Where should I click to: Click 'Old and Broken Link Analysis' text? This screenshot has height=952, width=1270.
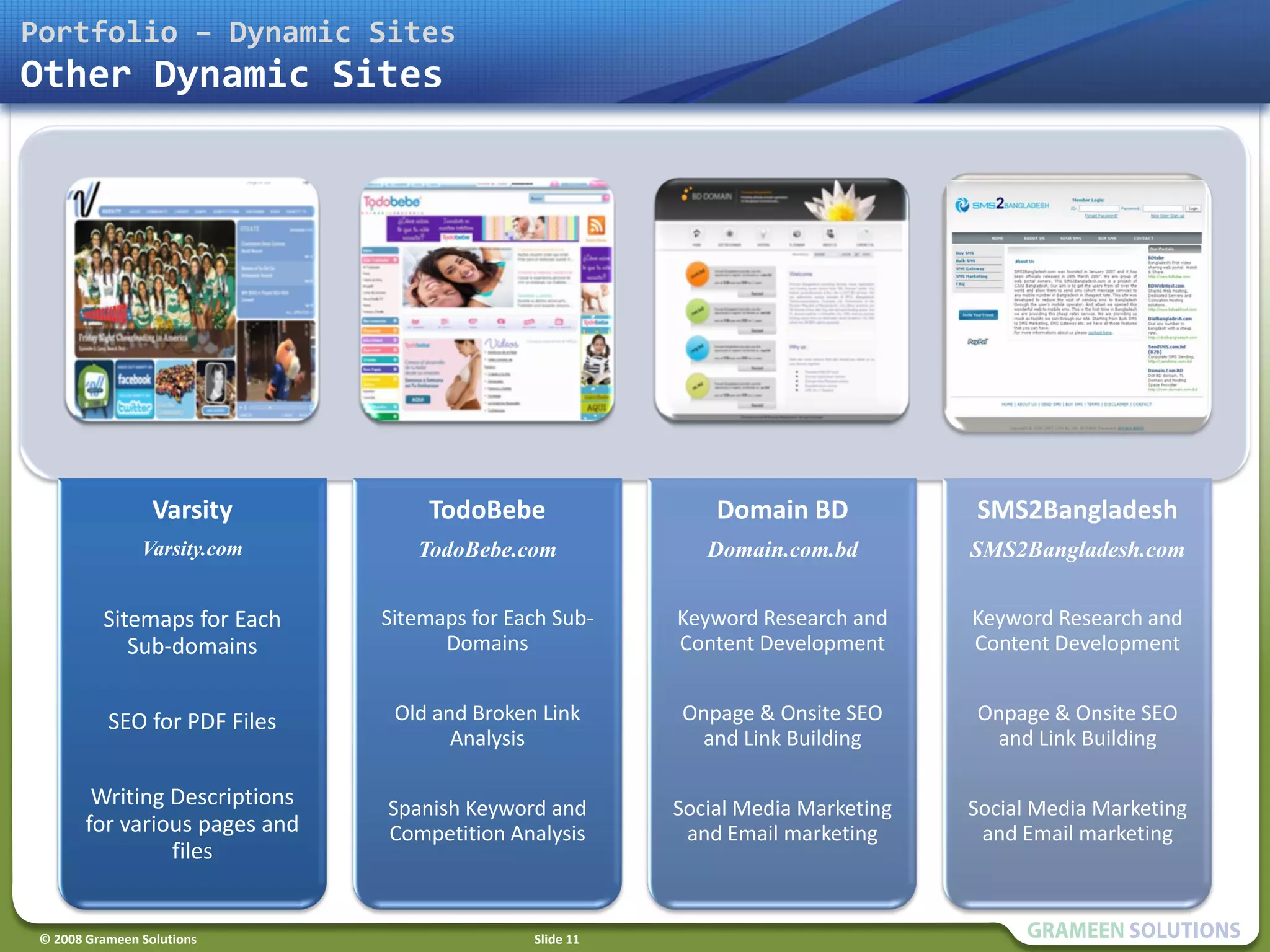pos(487,726)
